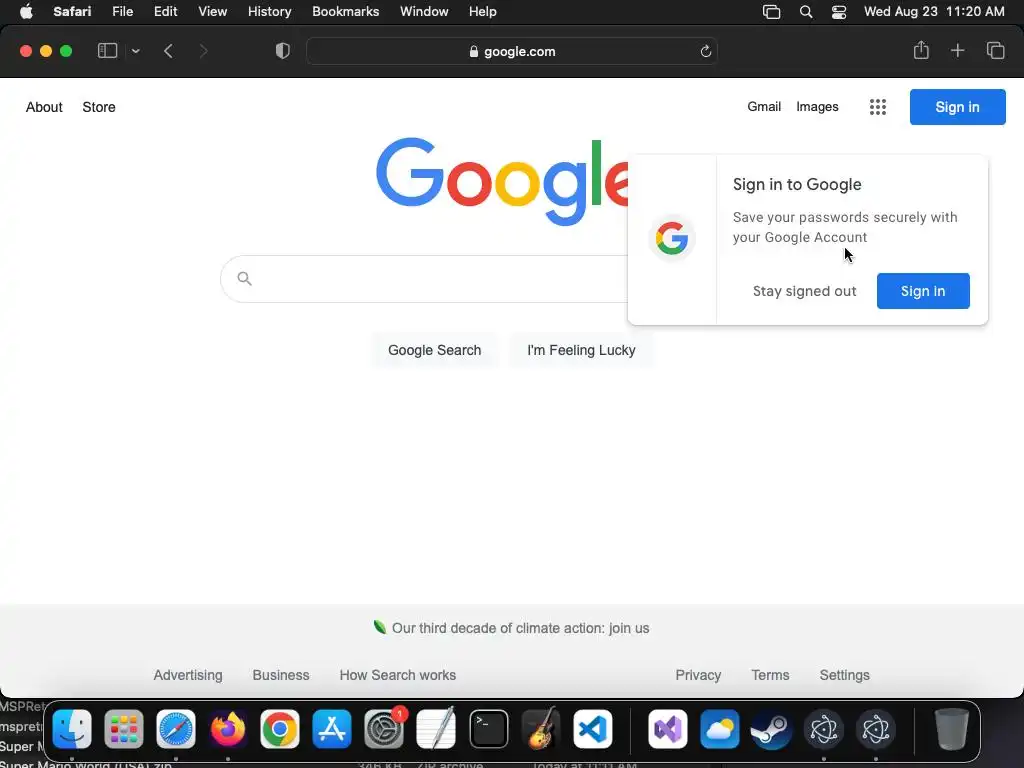Click inside the Google search field
This screenshot has height=768, width=1024.
click(424, 279)
